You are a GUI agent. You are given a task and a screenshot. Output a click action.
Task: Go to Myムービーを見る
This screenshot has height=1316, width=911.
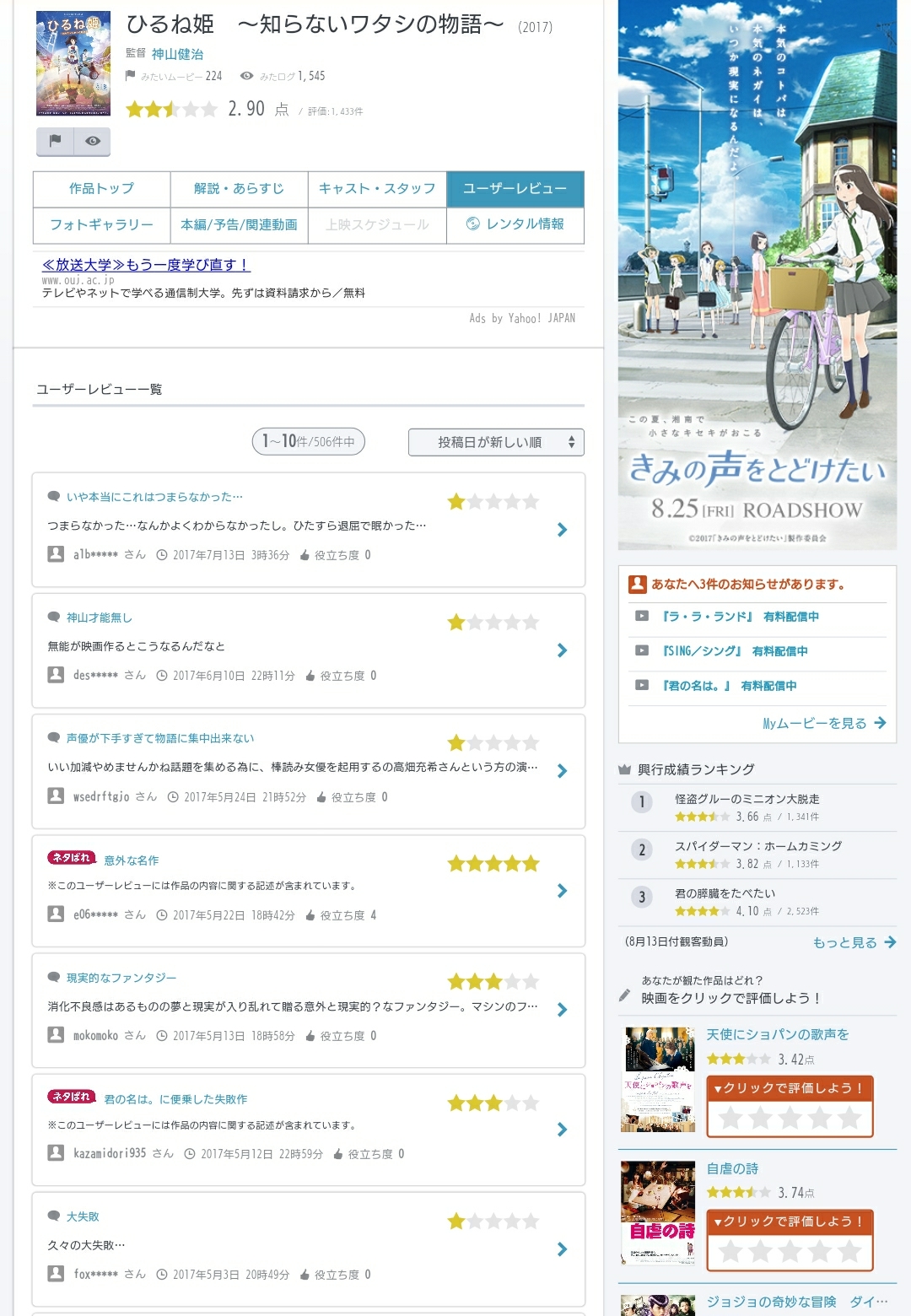[824, 723]
